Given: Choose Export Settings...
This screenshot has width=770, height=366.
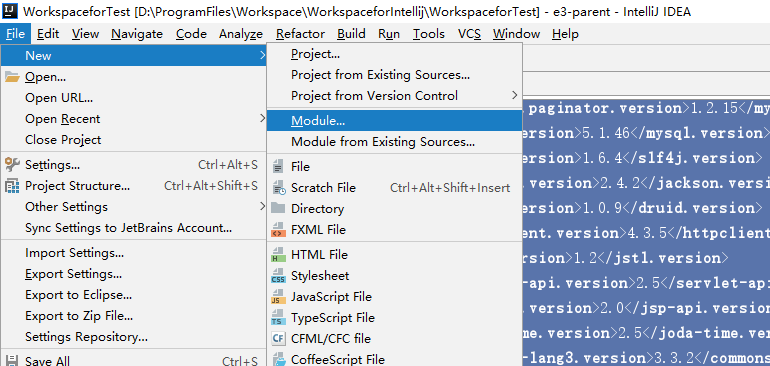Looking at the screenshot, I should pos(134,274).
